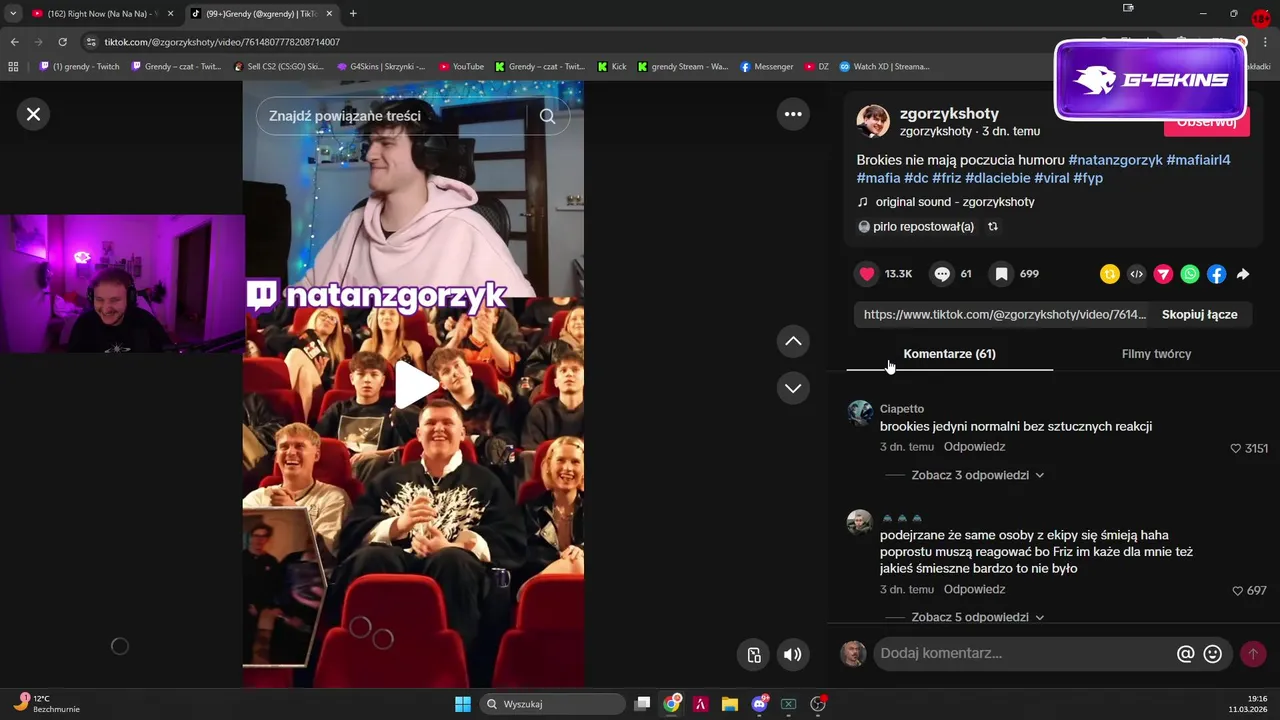The height and width of the screenshot is (720, 1280).
Task: Click the Wyszukaj taskbar search box
Action: coord(553,704)
